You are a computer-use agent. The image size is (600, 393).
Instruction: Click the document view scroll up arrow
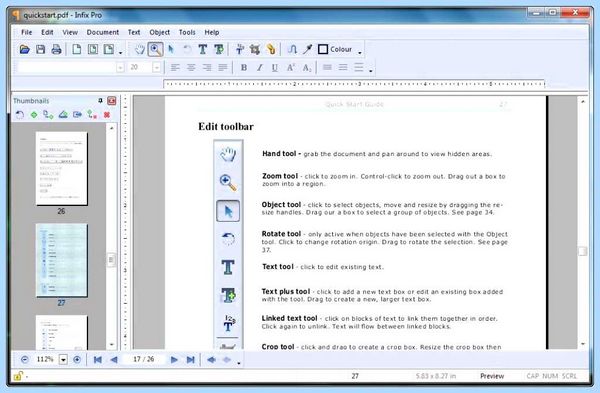(583, 102)
